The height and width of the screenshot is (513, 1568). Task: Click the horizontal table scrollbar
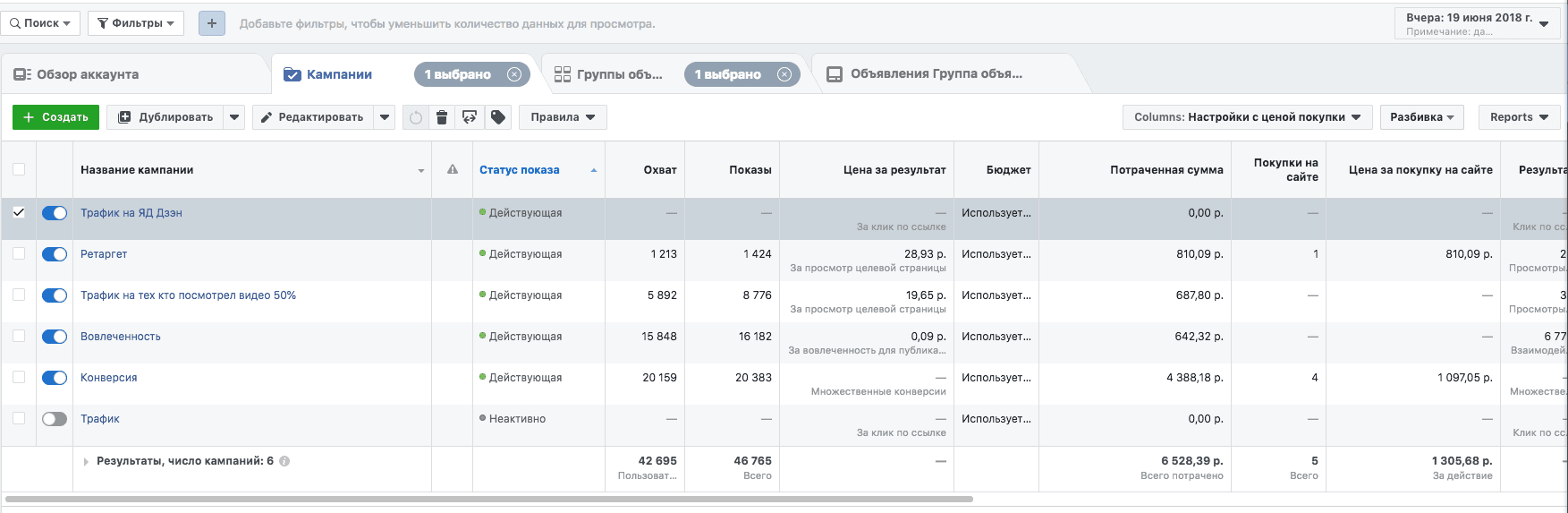point(488,499)
